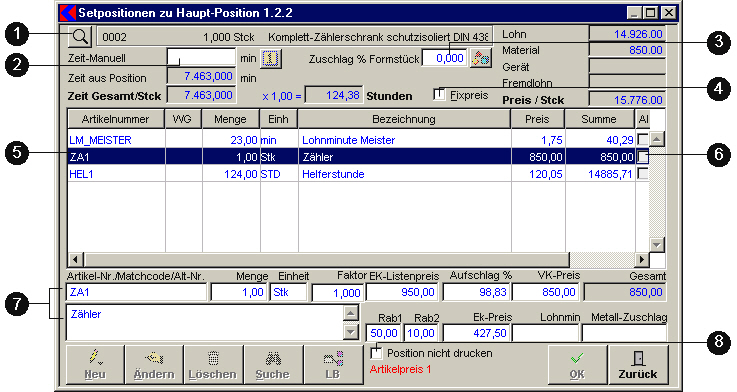Click the Zeit aus Position value field

202,76
